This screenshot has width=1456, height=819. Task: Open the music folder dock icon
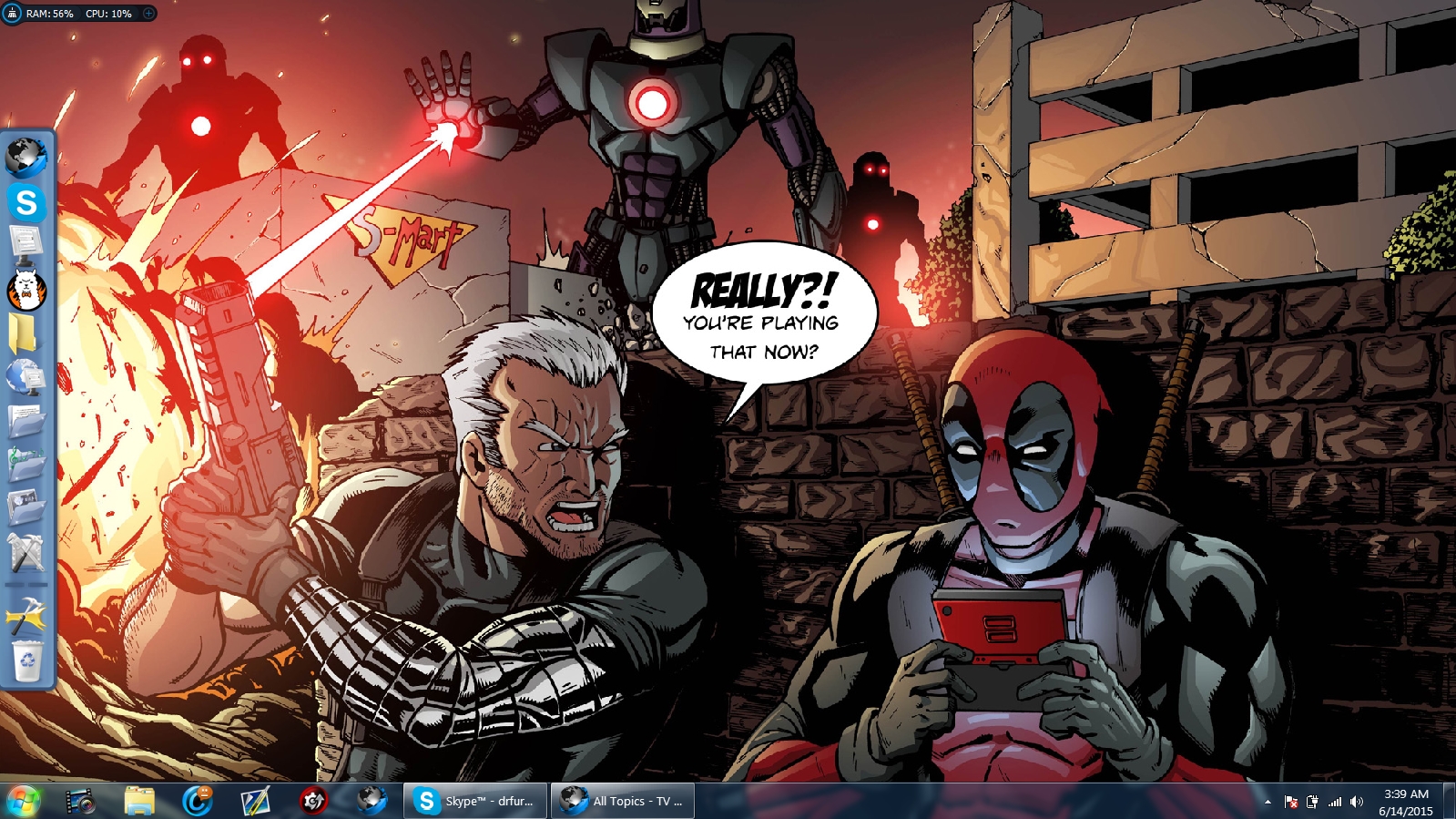tap(26, 465)
